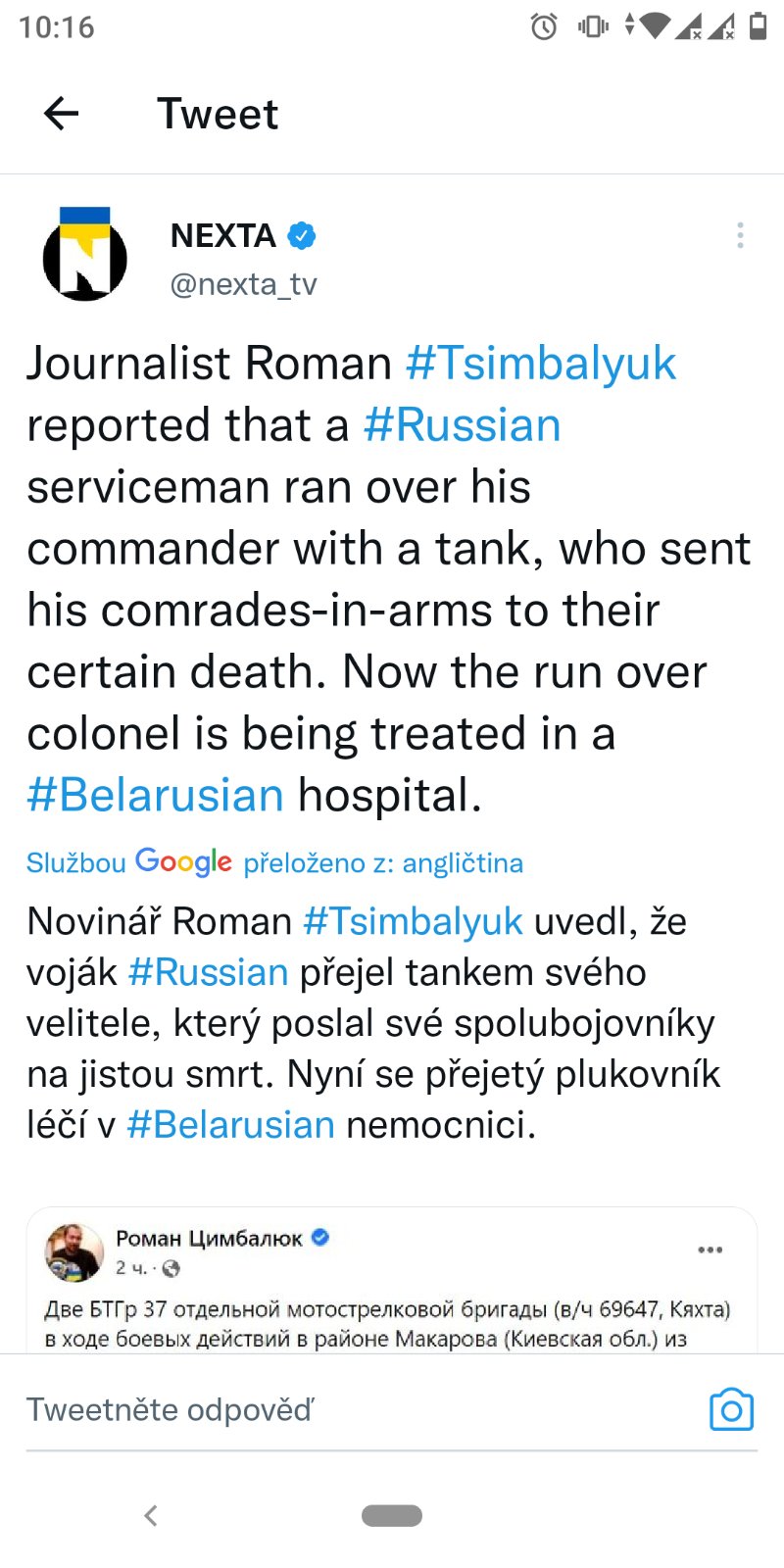The height and width of the screenshot is (1568, 784).
Task: Tap Роман Цимбалюк's avatar in embedded post
Action: tap(74, 1251)
